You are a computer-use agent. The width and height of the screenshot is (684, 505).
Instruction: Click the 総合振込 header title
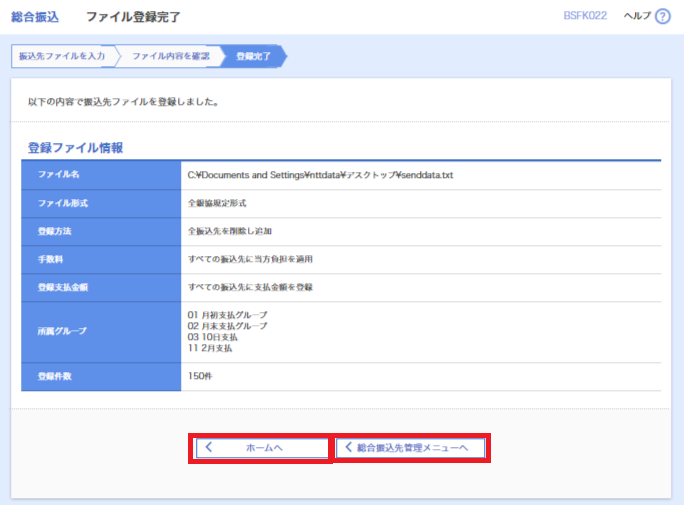(35, 17)
